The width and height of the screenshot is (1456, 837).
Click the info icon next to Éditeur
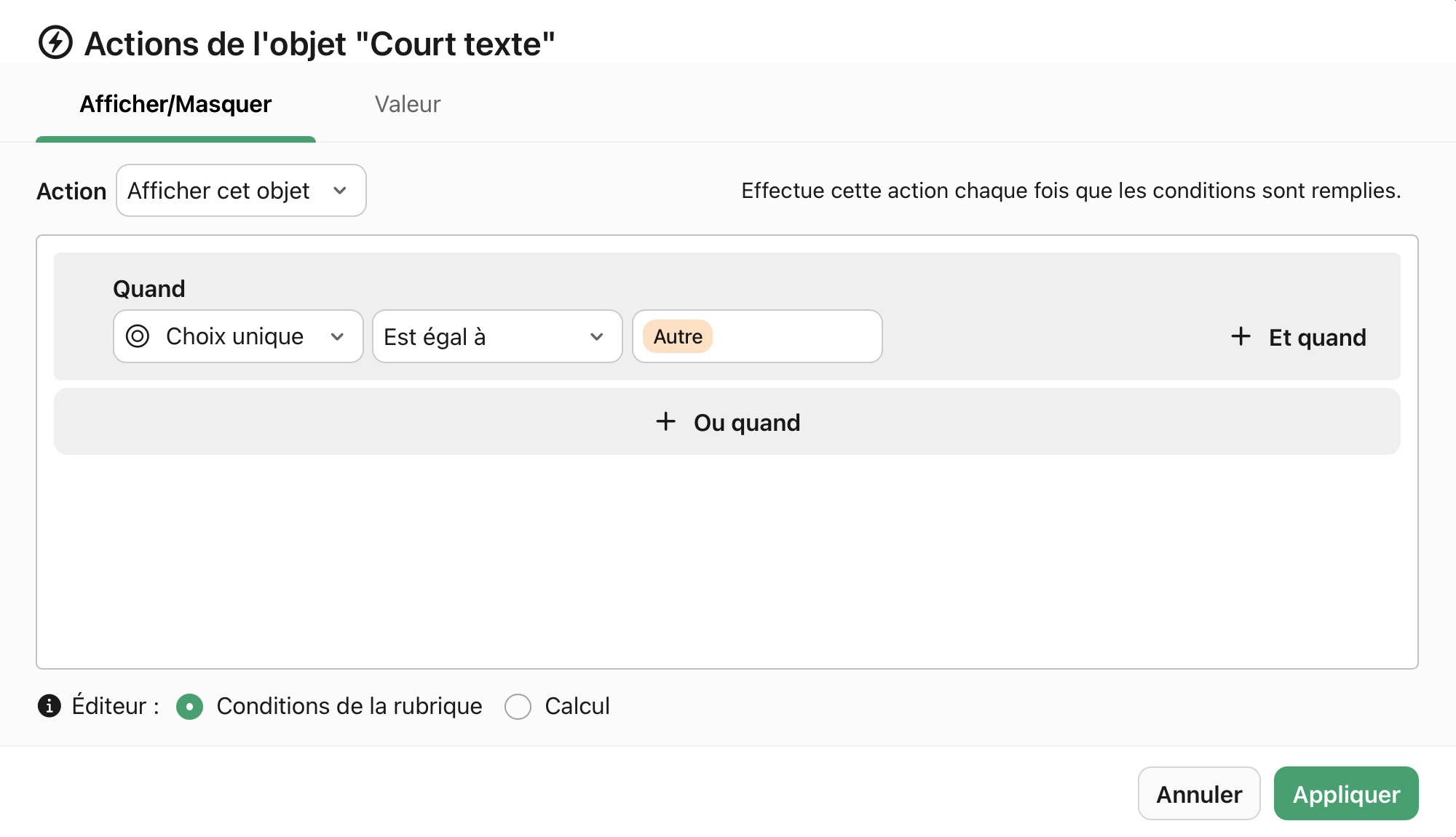pyautogui.click(x=48, y=706)
